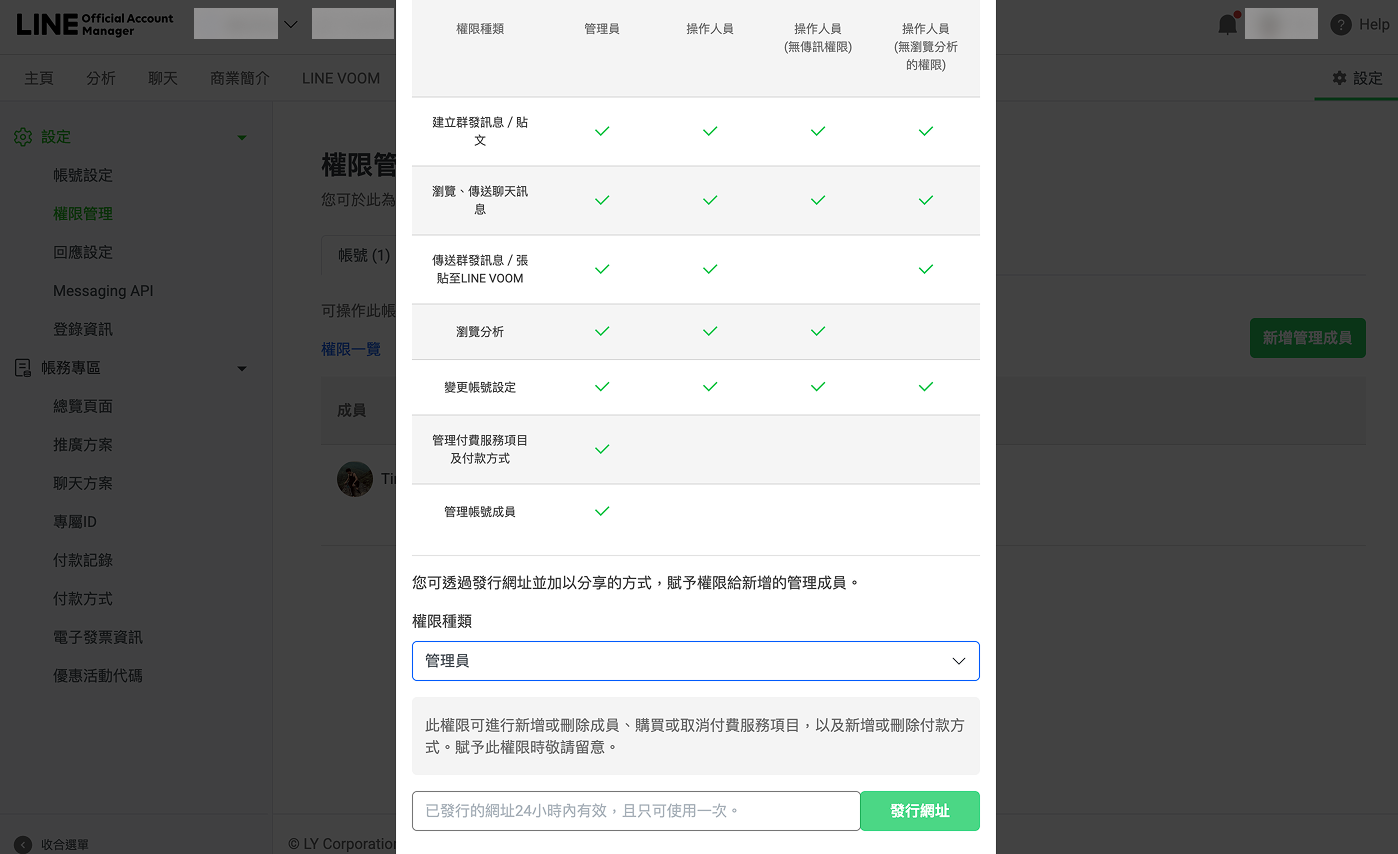
Task: Open 付款方式 in the sidebar
Action: tap(83, 599)
